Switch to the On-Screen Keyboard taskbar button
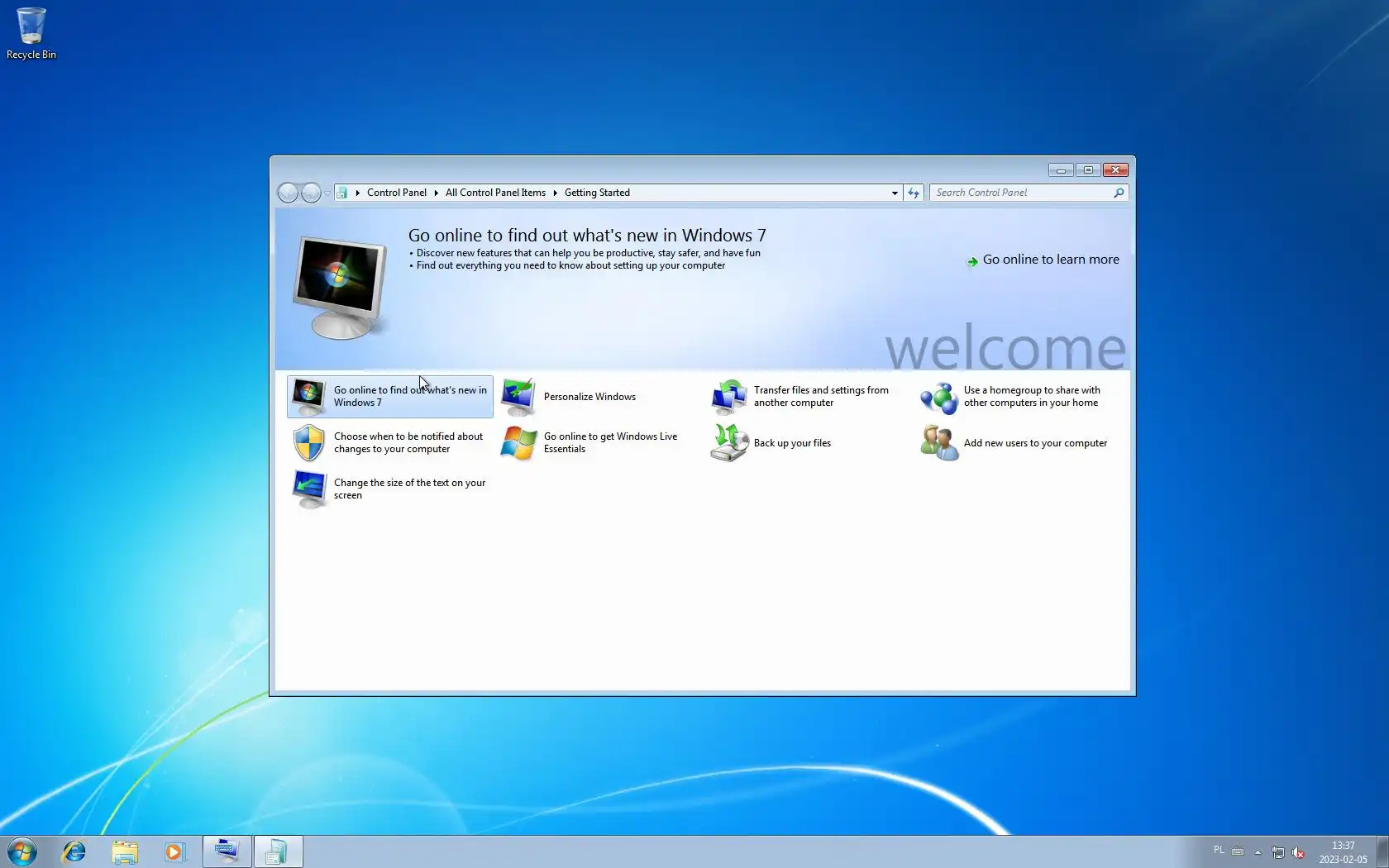Viewport: 1389px width, 868px height. point(227,851)
